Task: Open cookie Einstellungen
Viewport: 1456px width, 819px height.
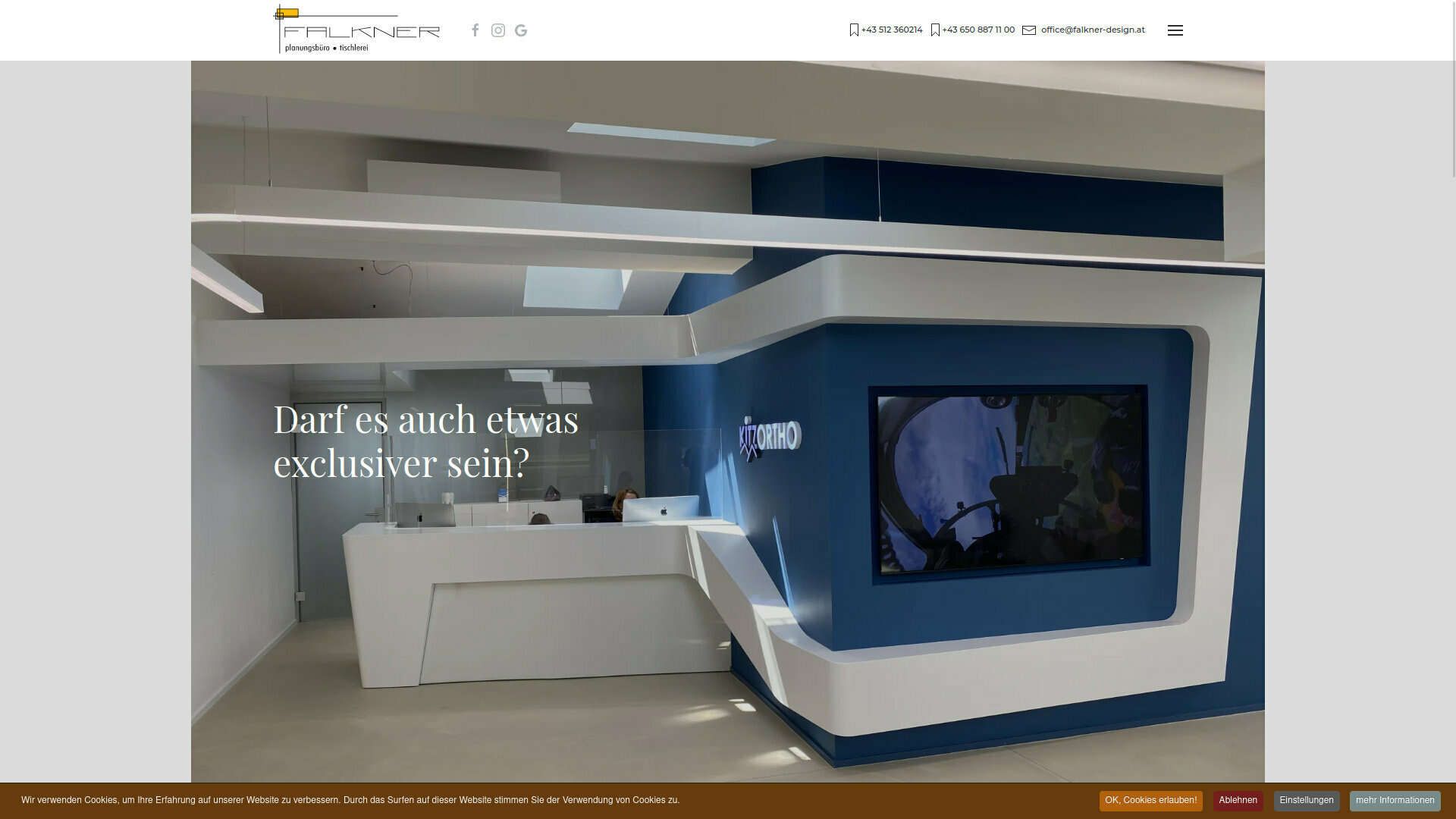Action: 1307,801
